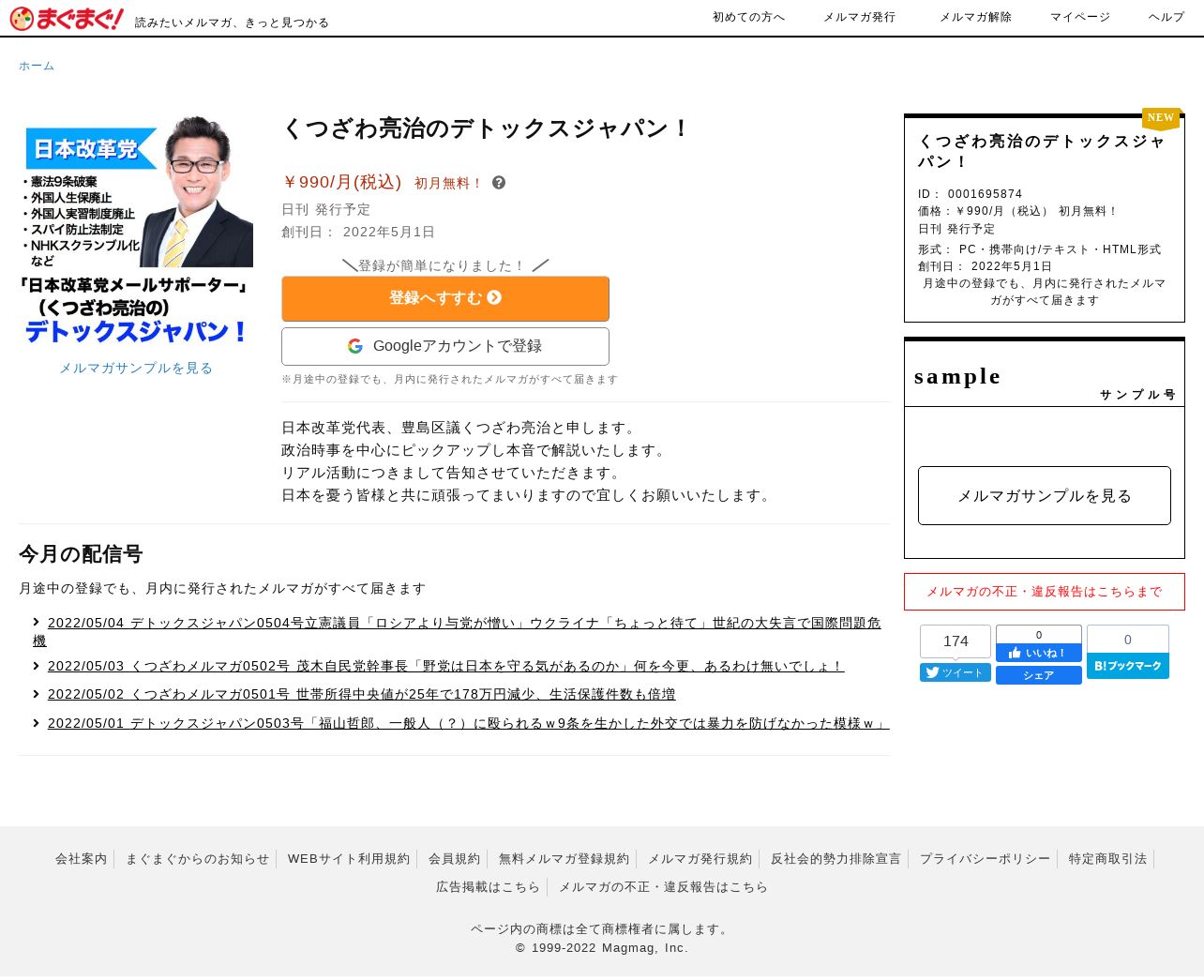
Task: Click the orange 登録へすすむ button
Action: pos(445,298)
